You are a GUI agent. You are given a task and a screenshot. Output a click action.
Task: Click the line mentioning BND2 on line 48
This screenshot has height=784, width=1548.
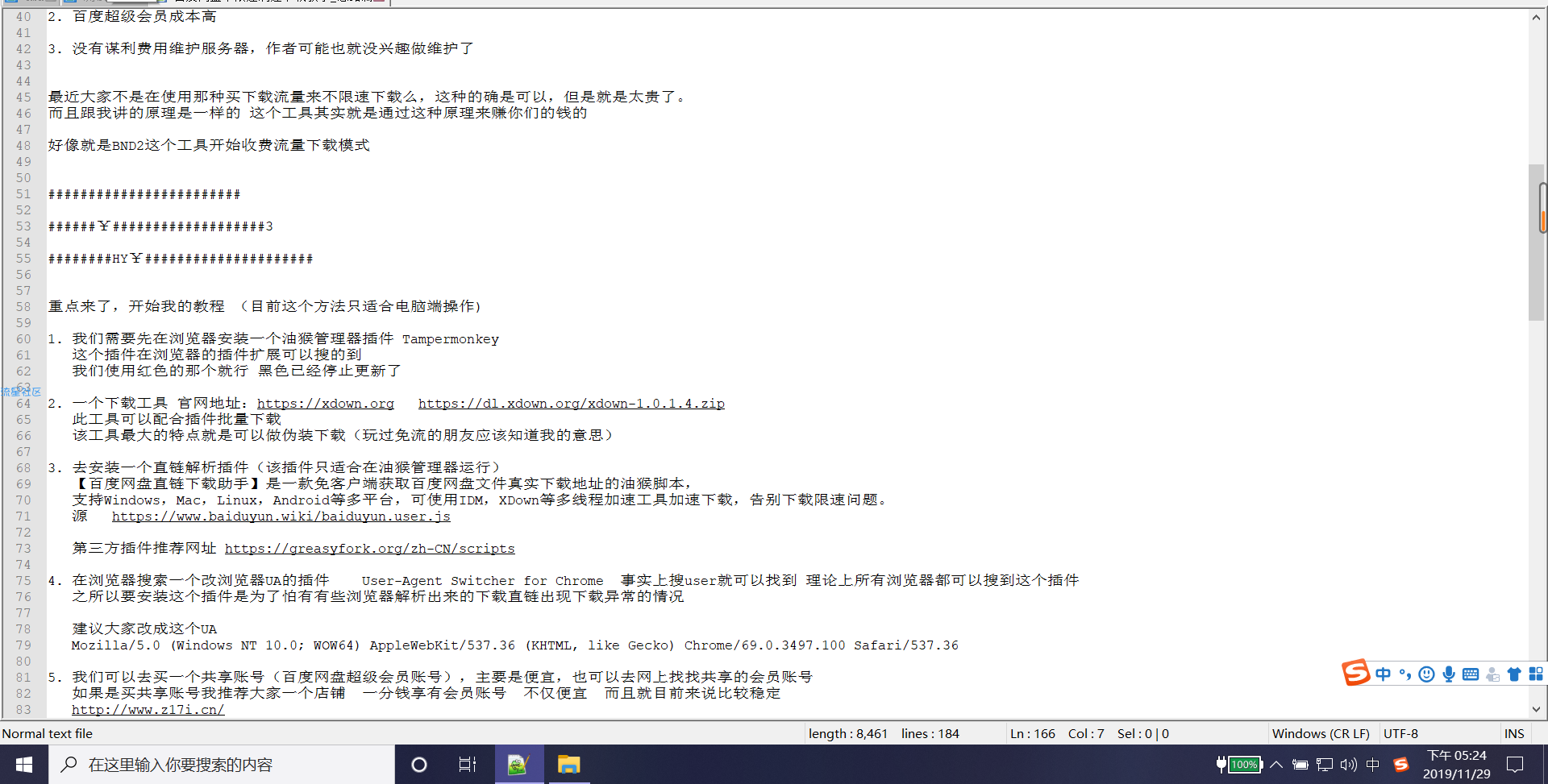pos(209,146)
